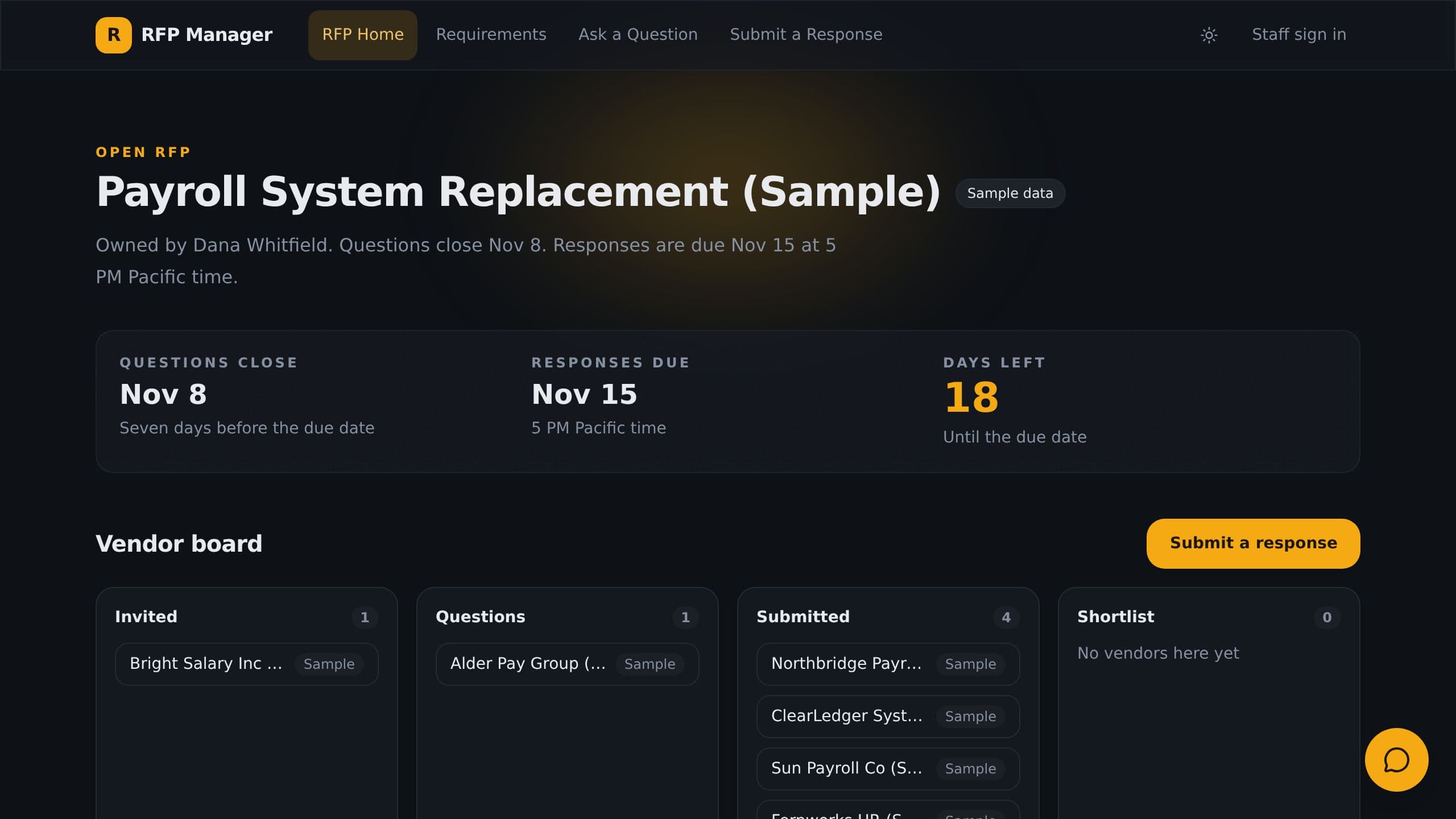Click the Submitted column count badge
1456x819 pixels.
pos(1006,617)
